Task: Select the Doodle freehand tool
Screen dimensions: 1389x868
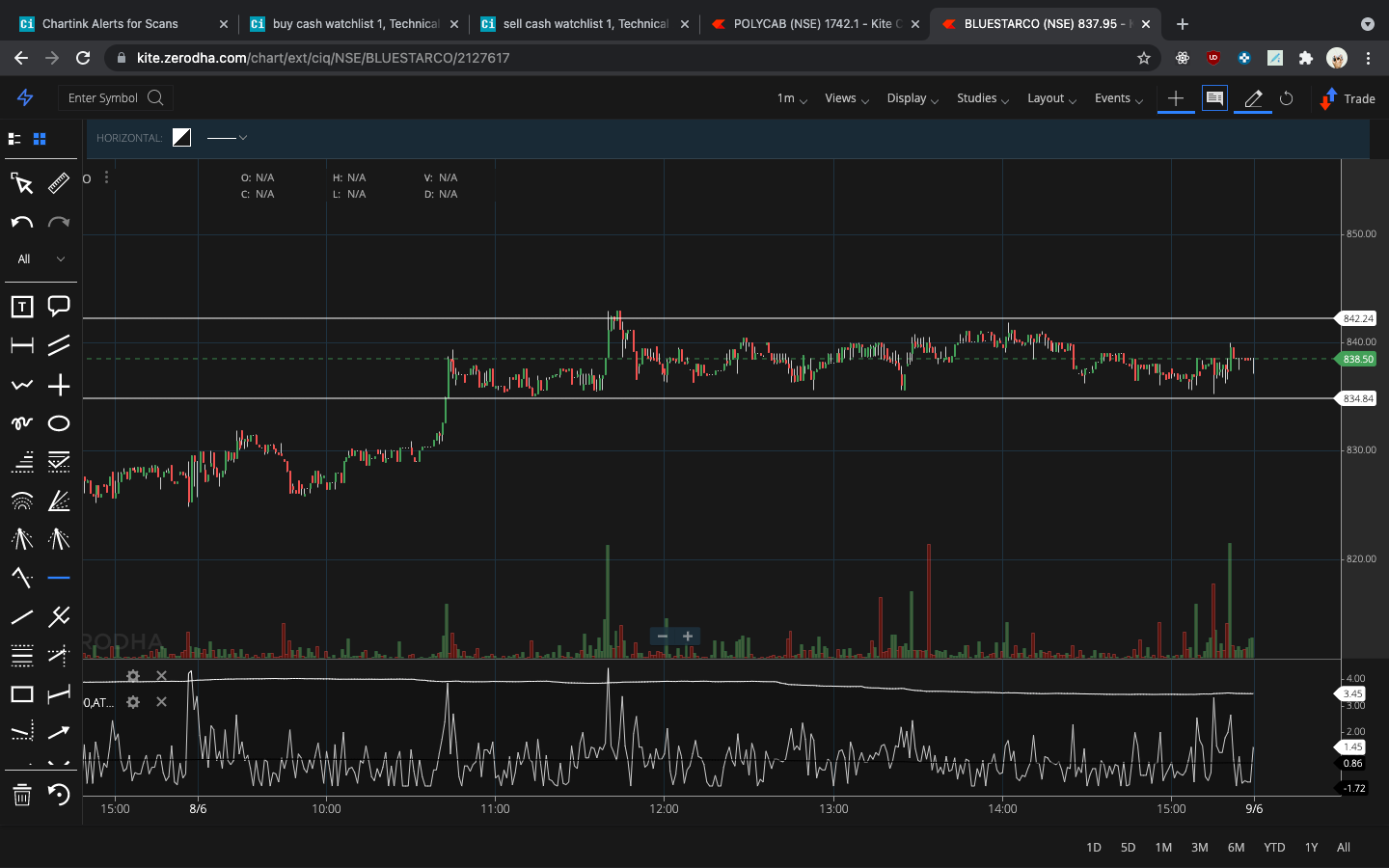Action: pyautogui.click(x=21, y=422)
